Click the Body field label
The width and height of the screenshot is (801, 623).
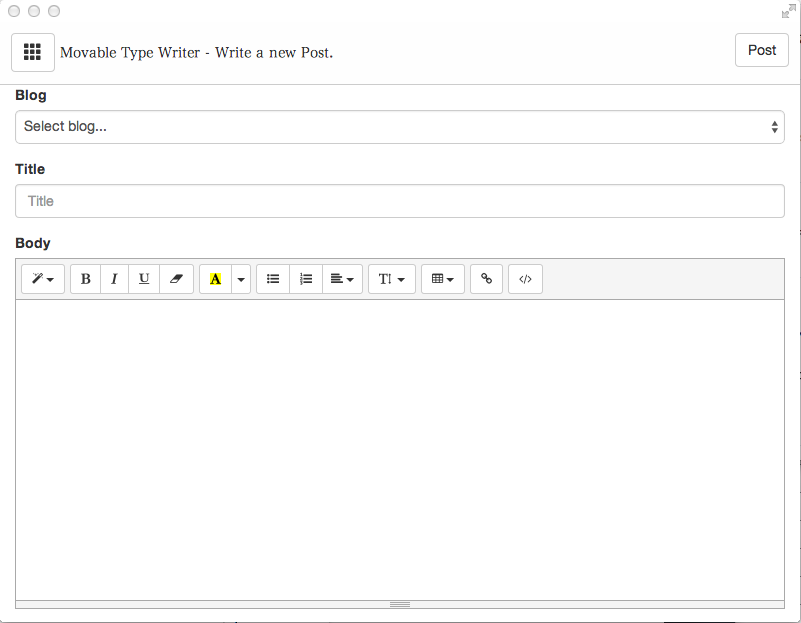pyautogui.click(x=33, y=243)
